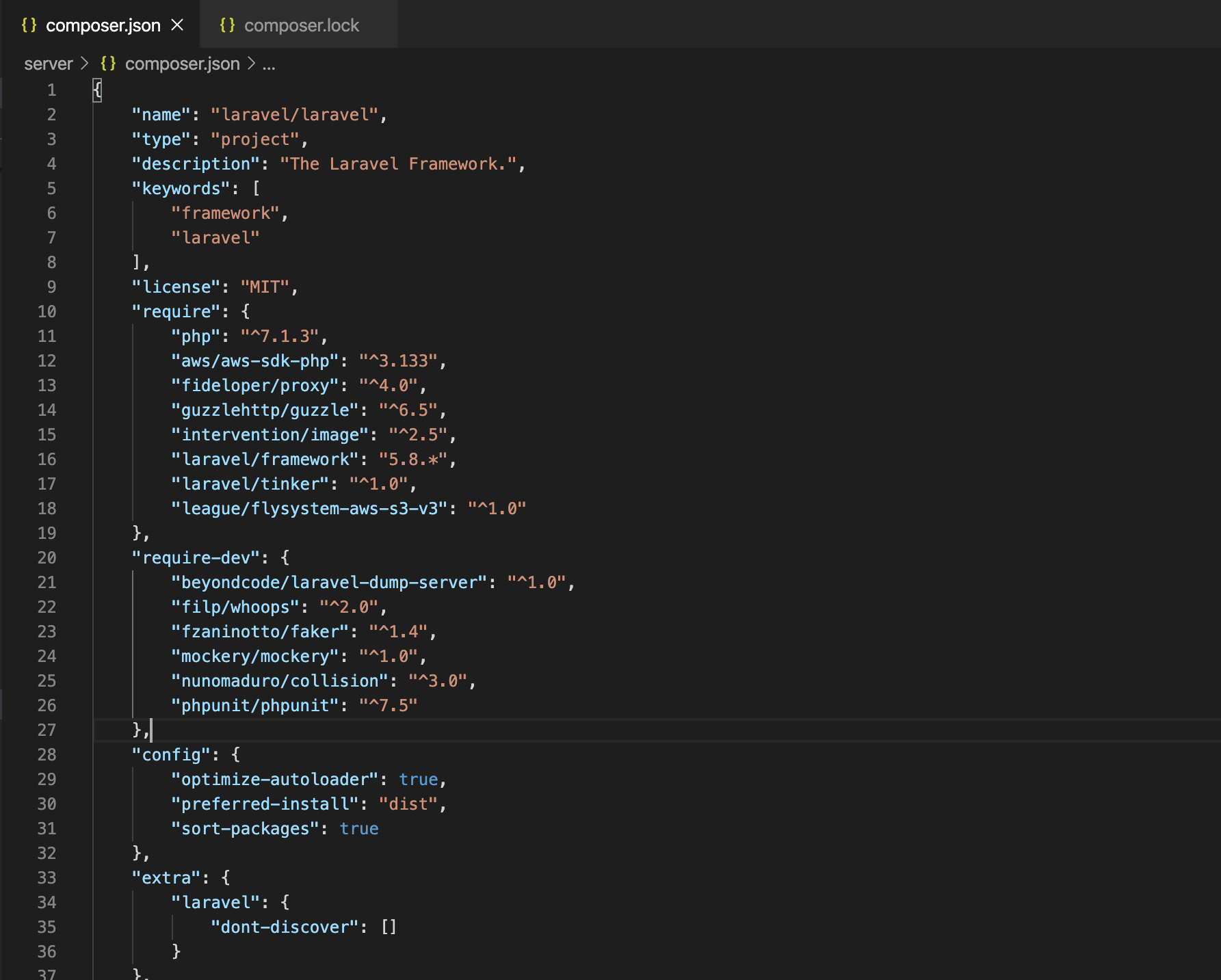Click the "extra" key
This screenshot has height=980, width=1221.
[x=166, y=878]
